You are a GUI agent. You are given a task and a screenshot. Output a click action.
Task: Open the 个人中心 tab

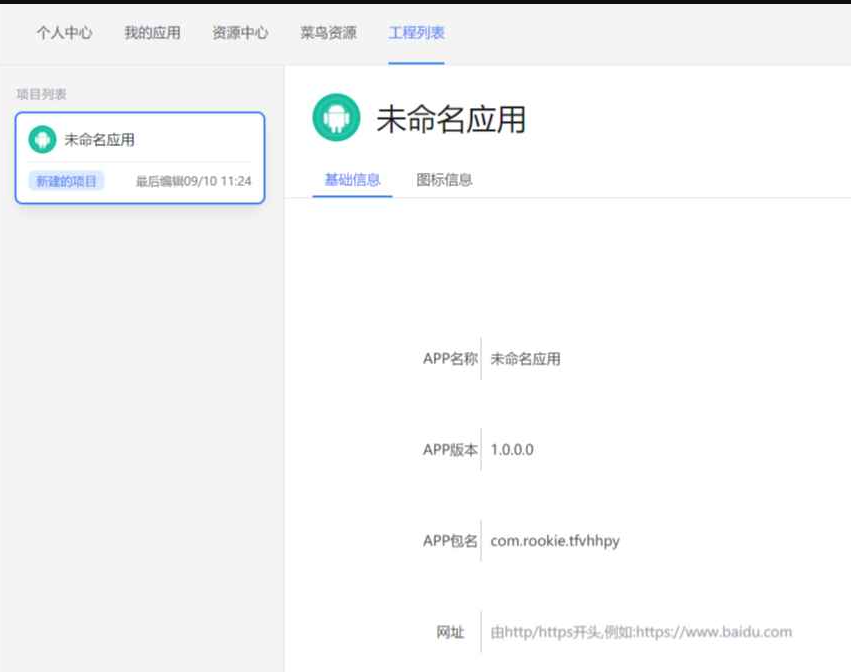[x=64, y=33]
